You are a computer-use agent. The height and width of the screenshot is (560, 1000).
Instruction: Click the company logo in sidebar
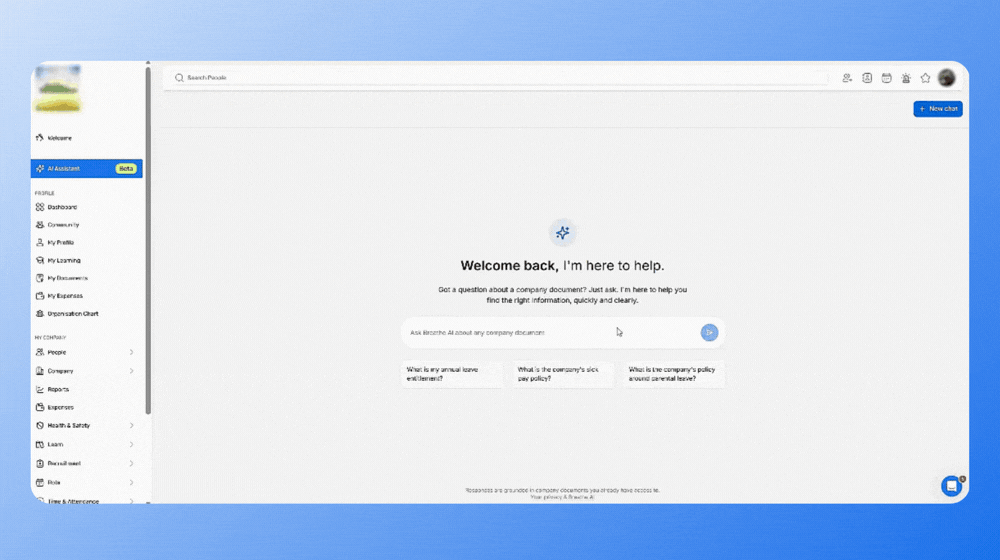tap(57, 89)
